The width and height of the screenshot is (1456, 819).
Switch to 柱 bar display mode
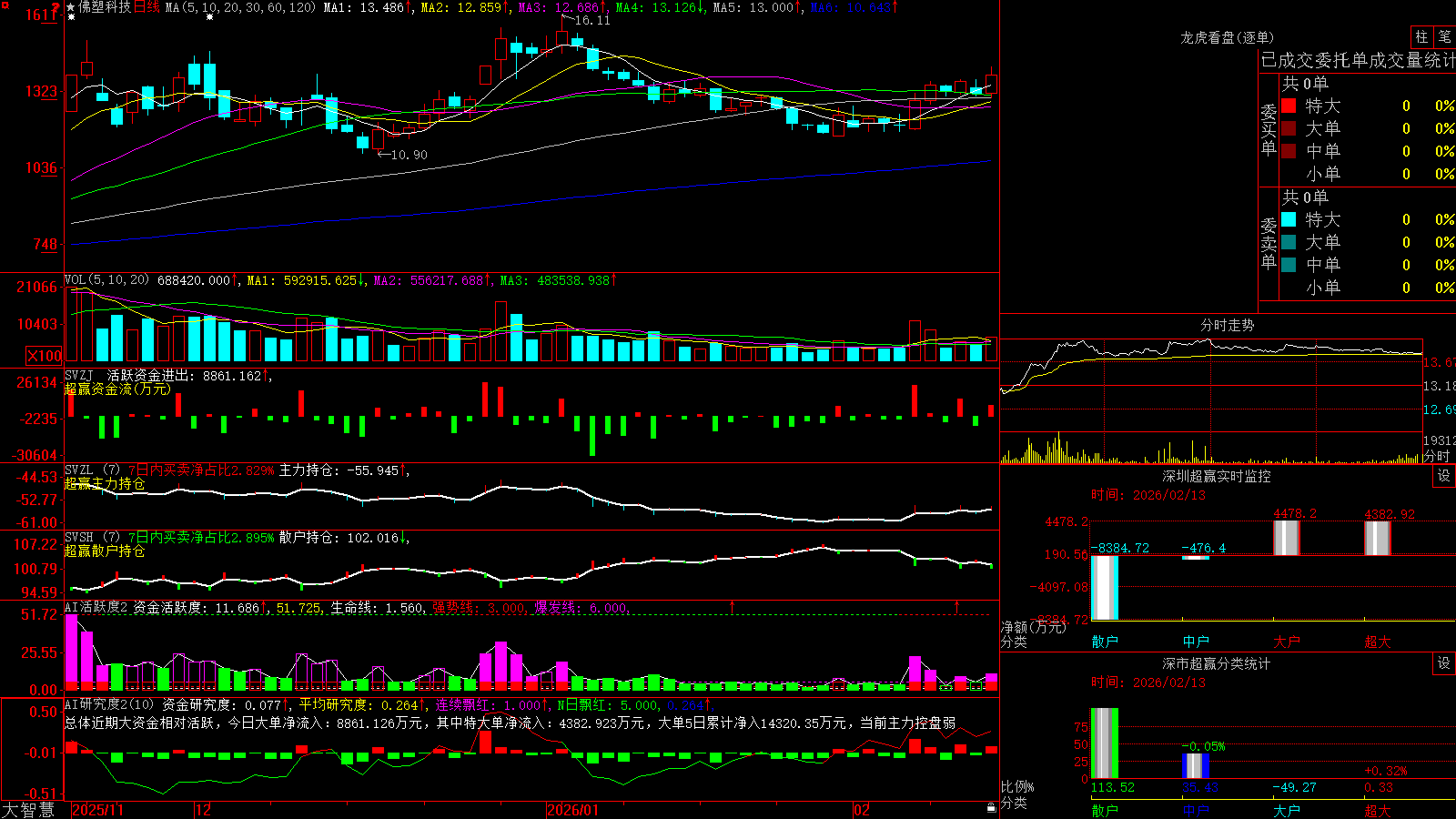(x=1421, y=36)
